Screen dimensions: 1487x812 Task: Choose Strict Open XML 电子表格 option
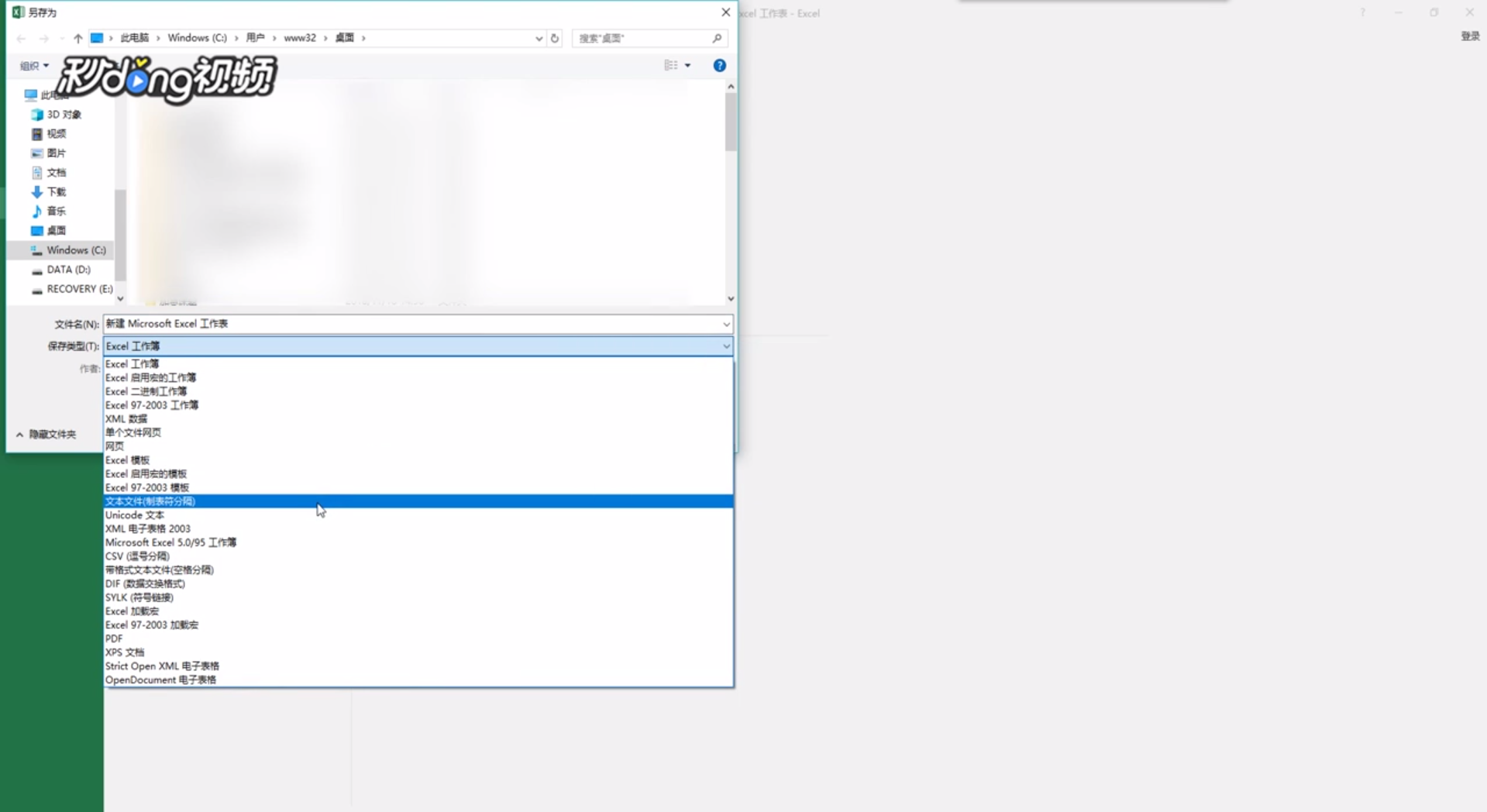418,666
